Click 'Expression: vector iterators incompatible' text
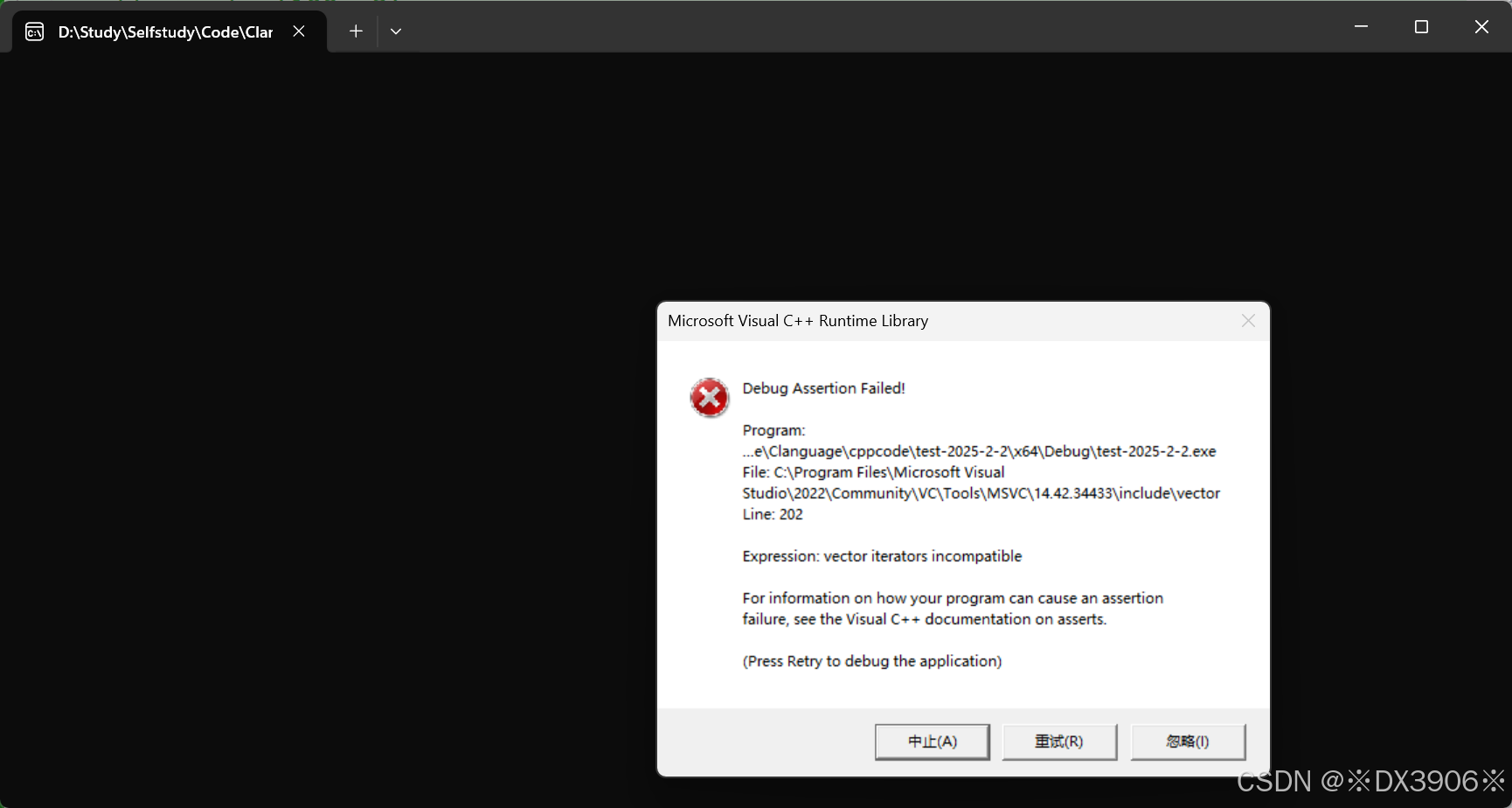This screenshot has width=1512, height=808. point(882,556)
